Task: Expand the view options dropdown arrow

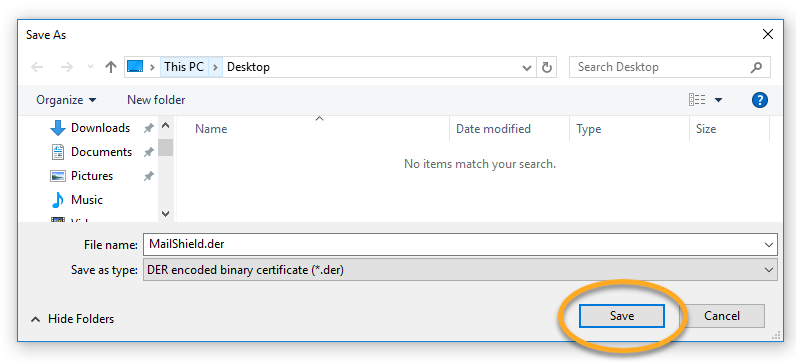Action: 718,100
